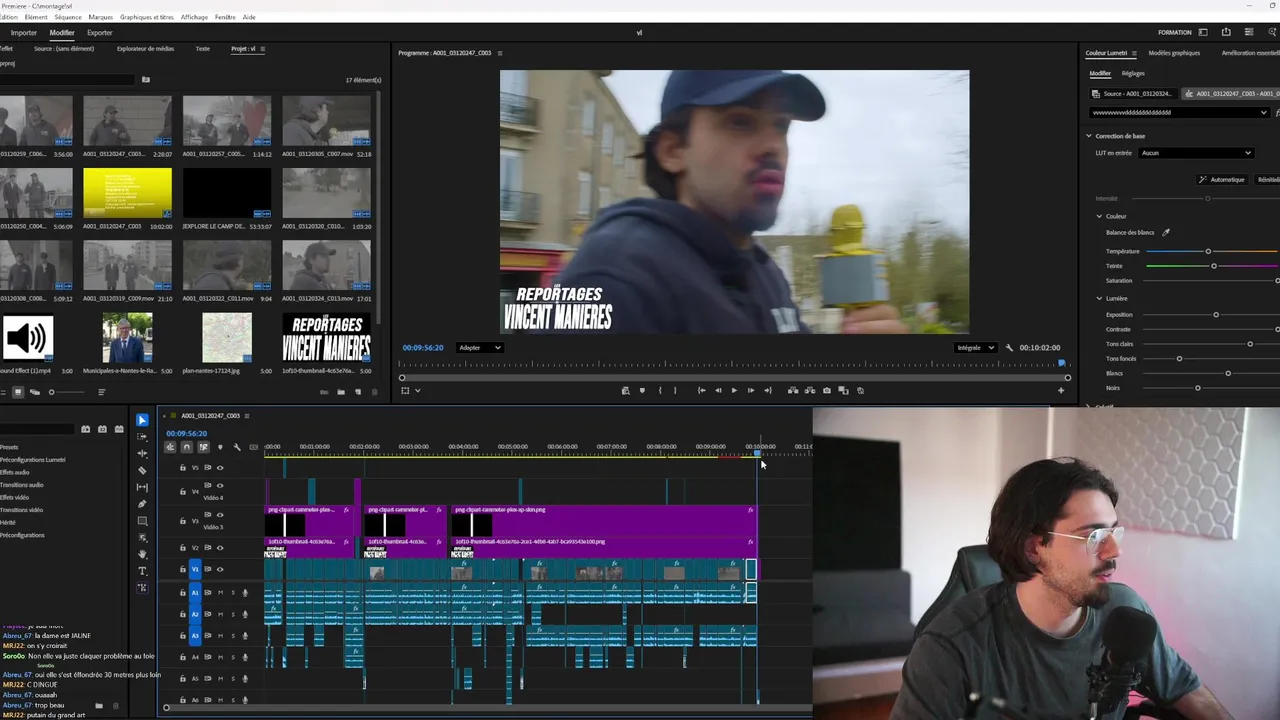
Task: Select the Ripple Edit tool
Action: (142, 454)
